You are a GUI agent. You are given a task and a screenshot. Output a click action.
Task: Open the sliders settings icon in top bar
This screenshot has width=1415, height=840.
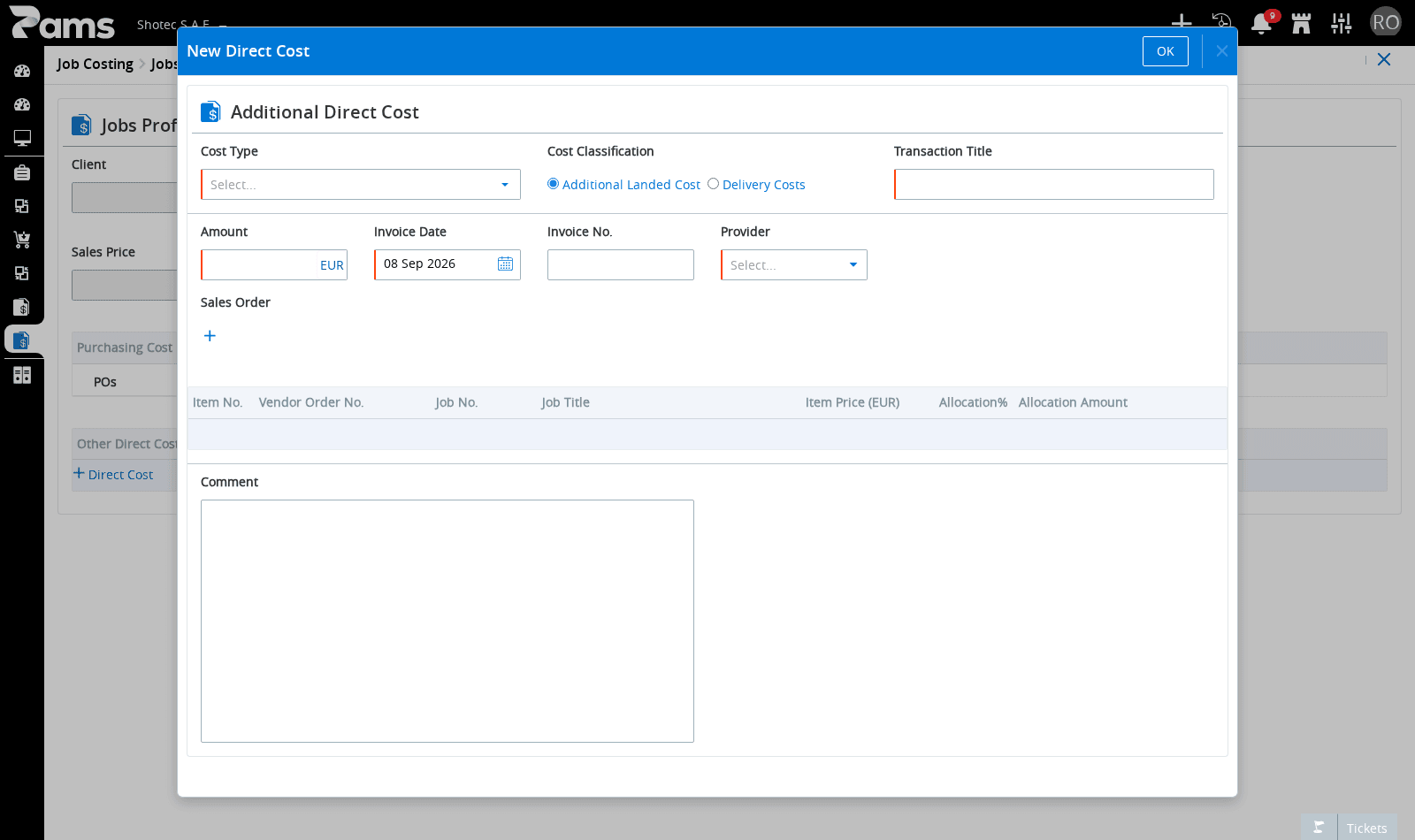1342,23
